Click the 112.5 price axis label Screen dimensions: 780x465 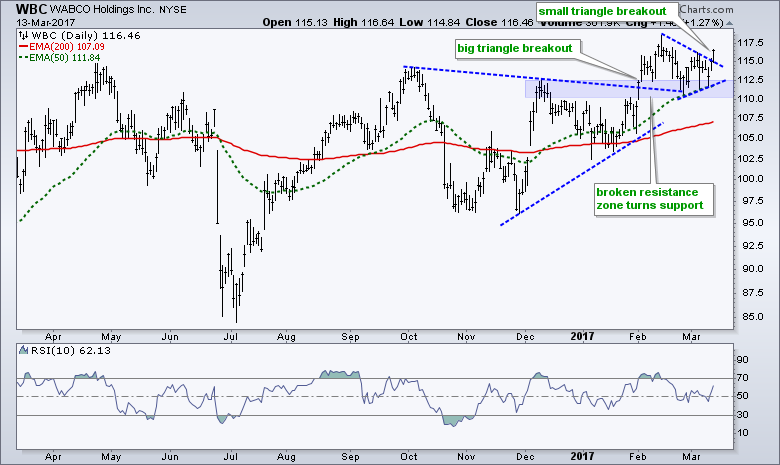pos(750,80)
